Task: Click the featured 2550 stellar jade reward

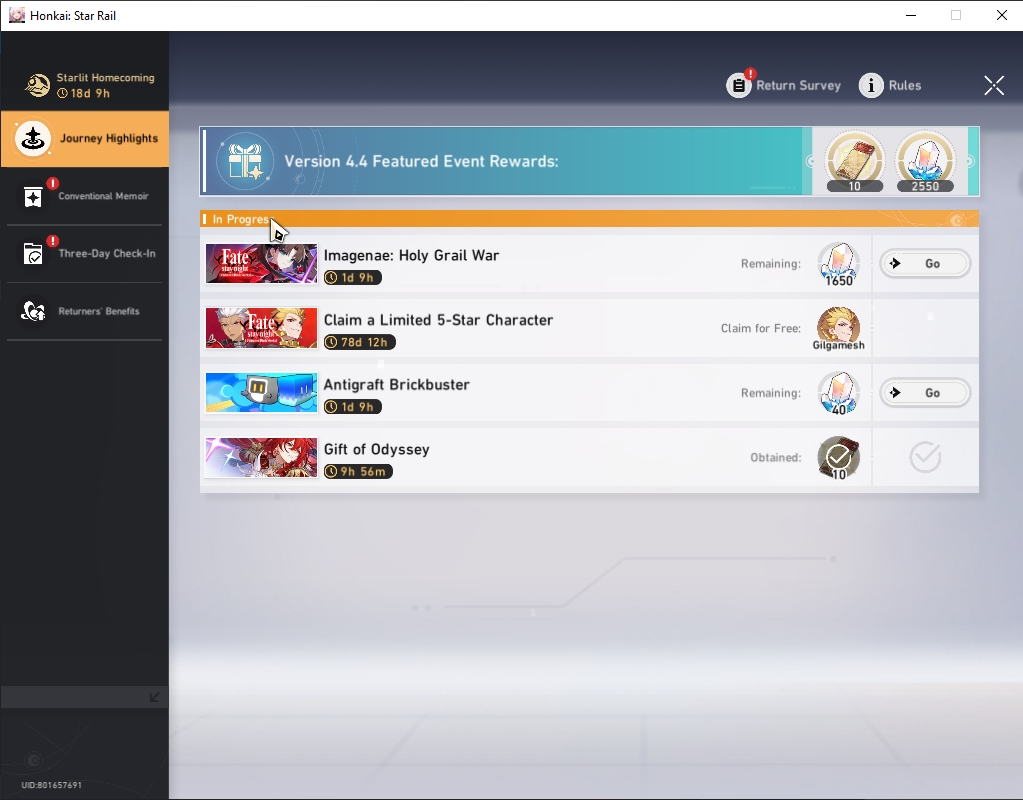Action: point(925,161)
